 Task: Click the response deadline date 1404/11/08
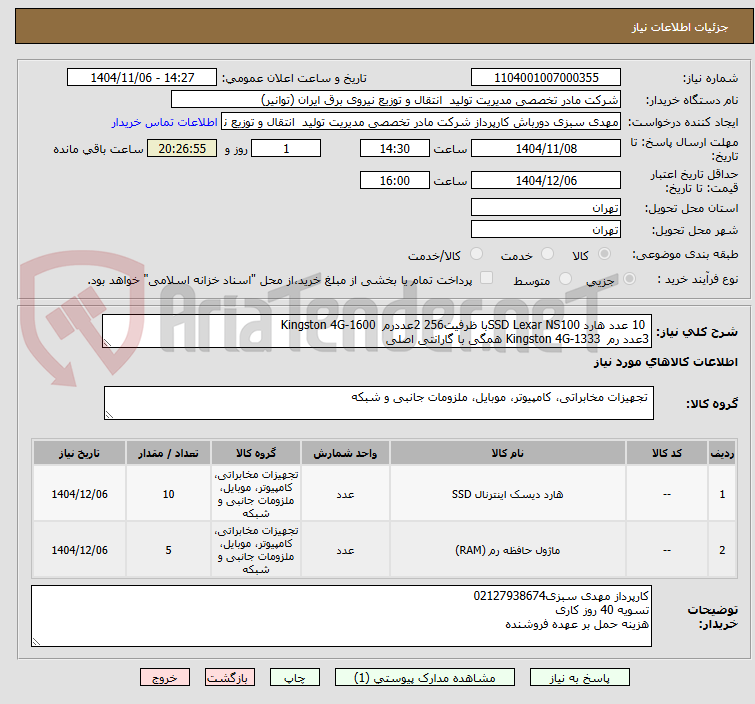(x=546, y=148)
